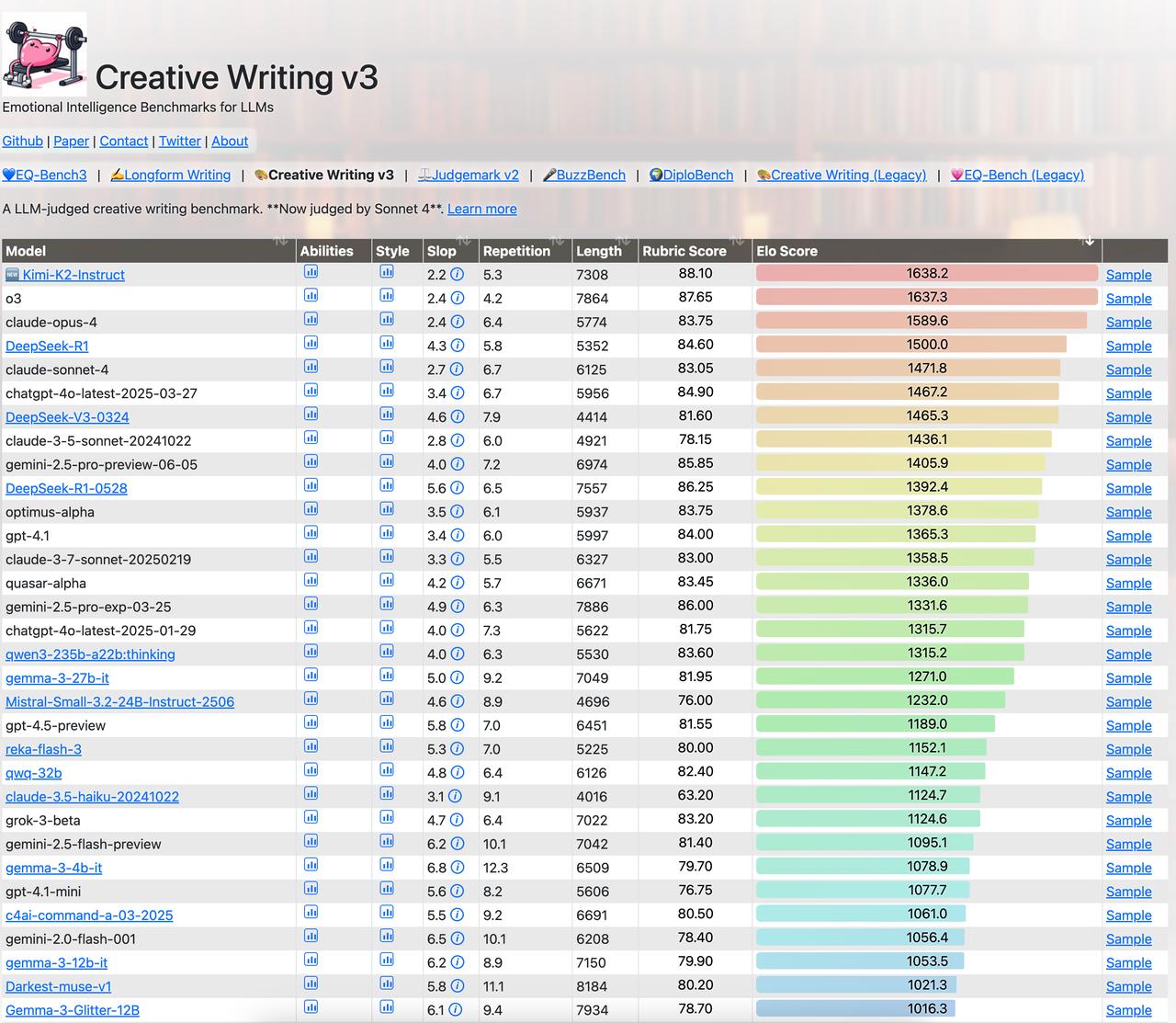Open the Contact link
Viewport: 1176px width, 1023px height.
[x=124, y=141]
